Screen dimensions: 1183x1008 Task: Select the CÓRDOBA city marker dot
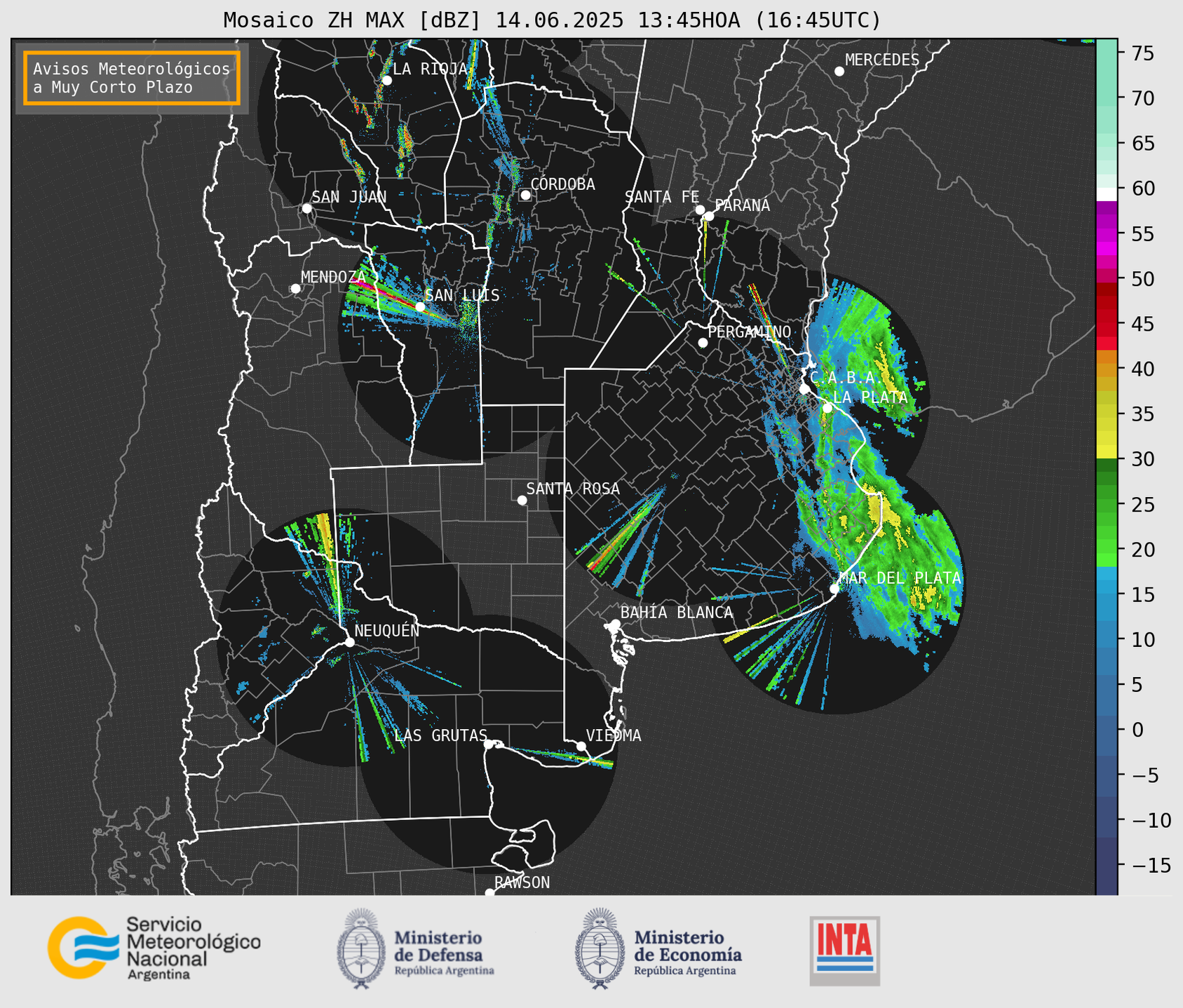[525, 195]
